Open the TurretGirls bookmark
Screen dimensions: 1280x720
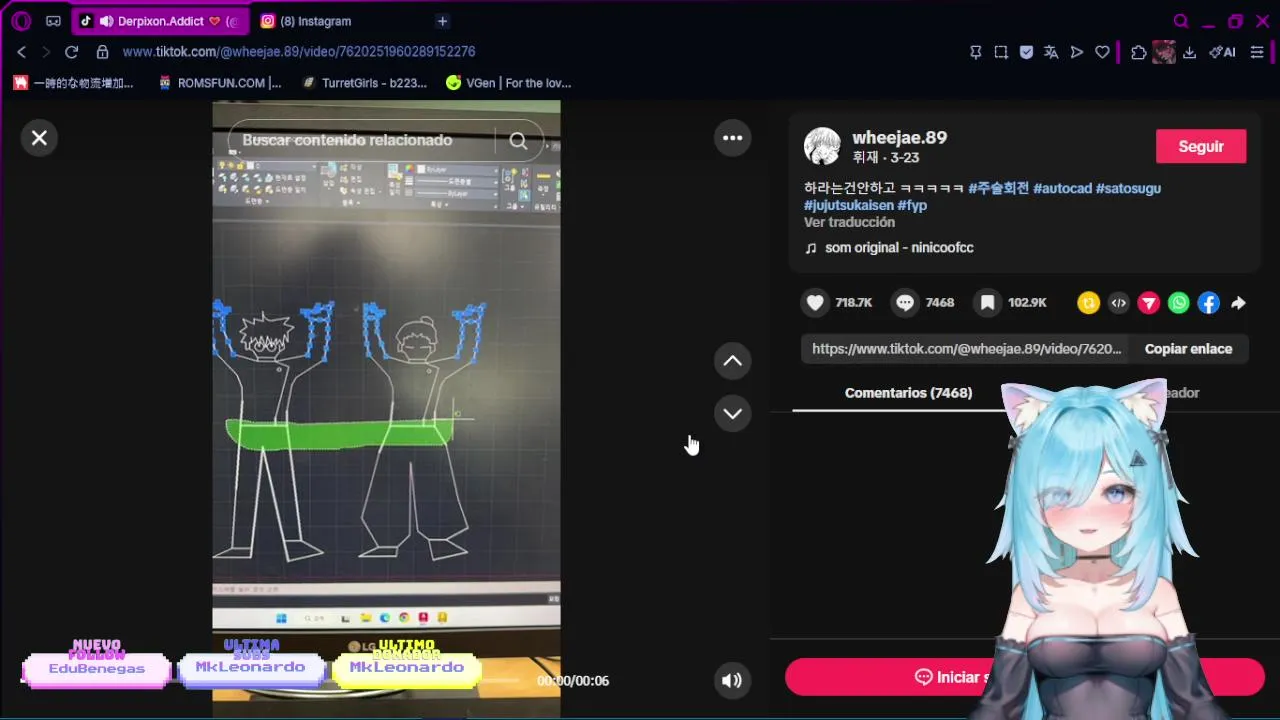coord(364,83)
